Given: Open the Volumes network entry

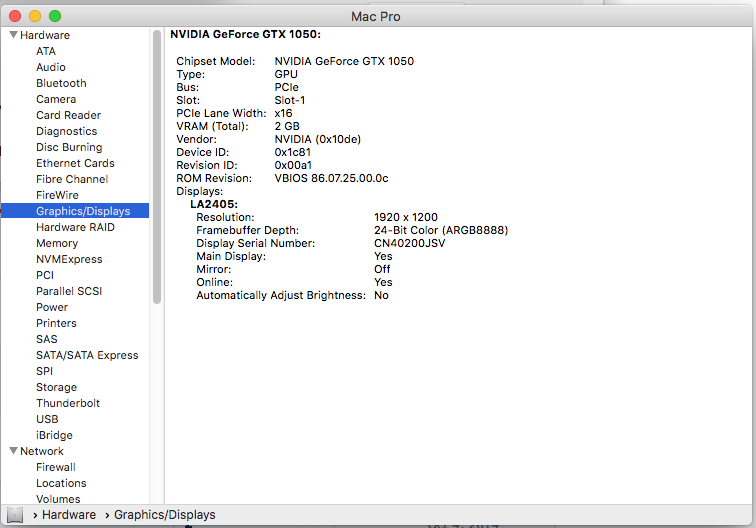Looking at the screenshot, I should tap(58, 499).
